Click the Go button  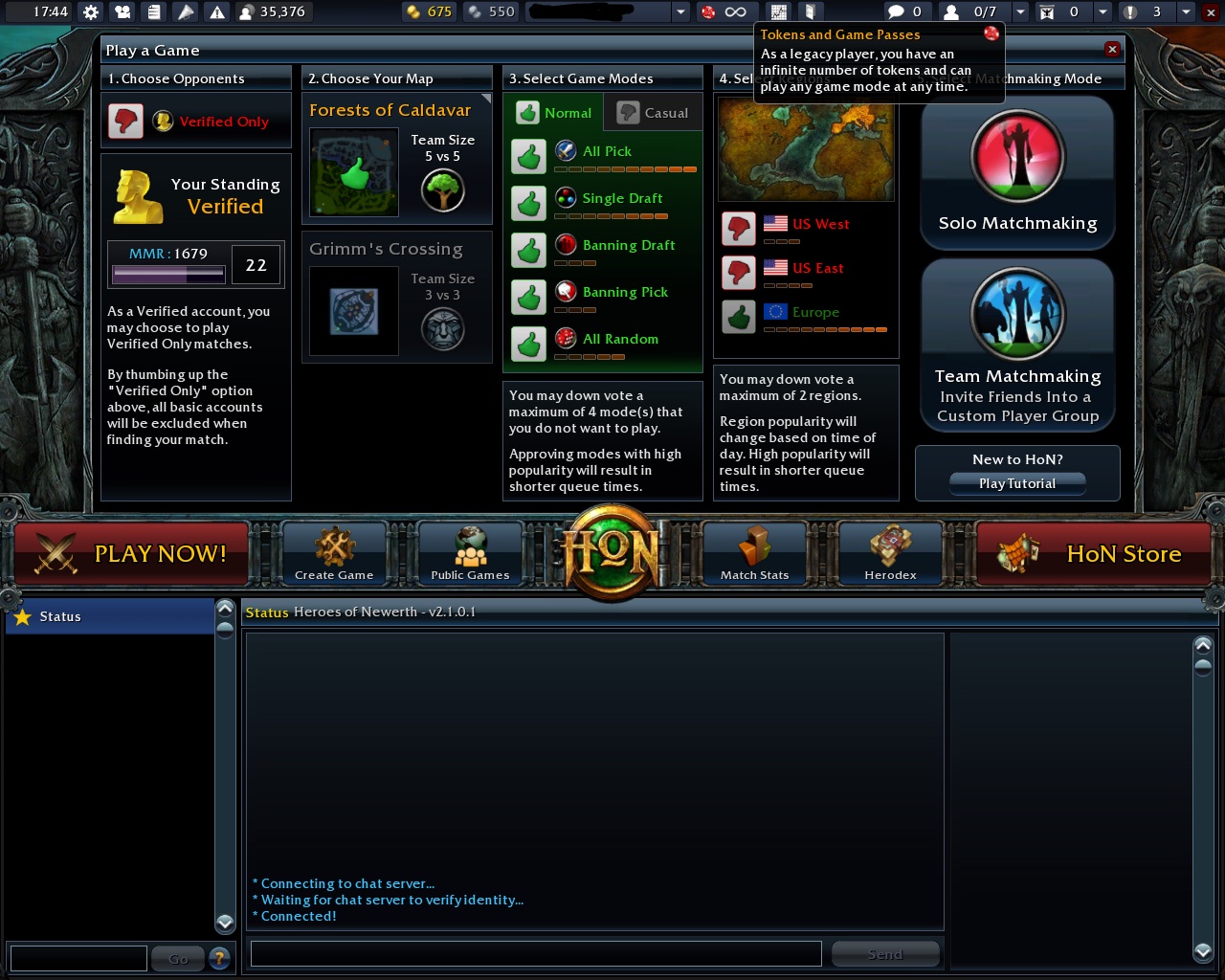(178, 958)
